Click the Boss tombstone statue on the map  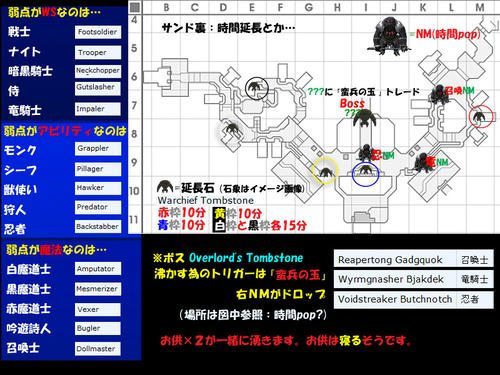click(x=365, y=118)
